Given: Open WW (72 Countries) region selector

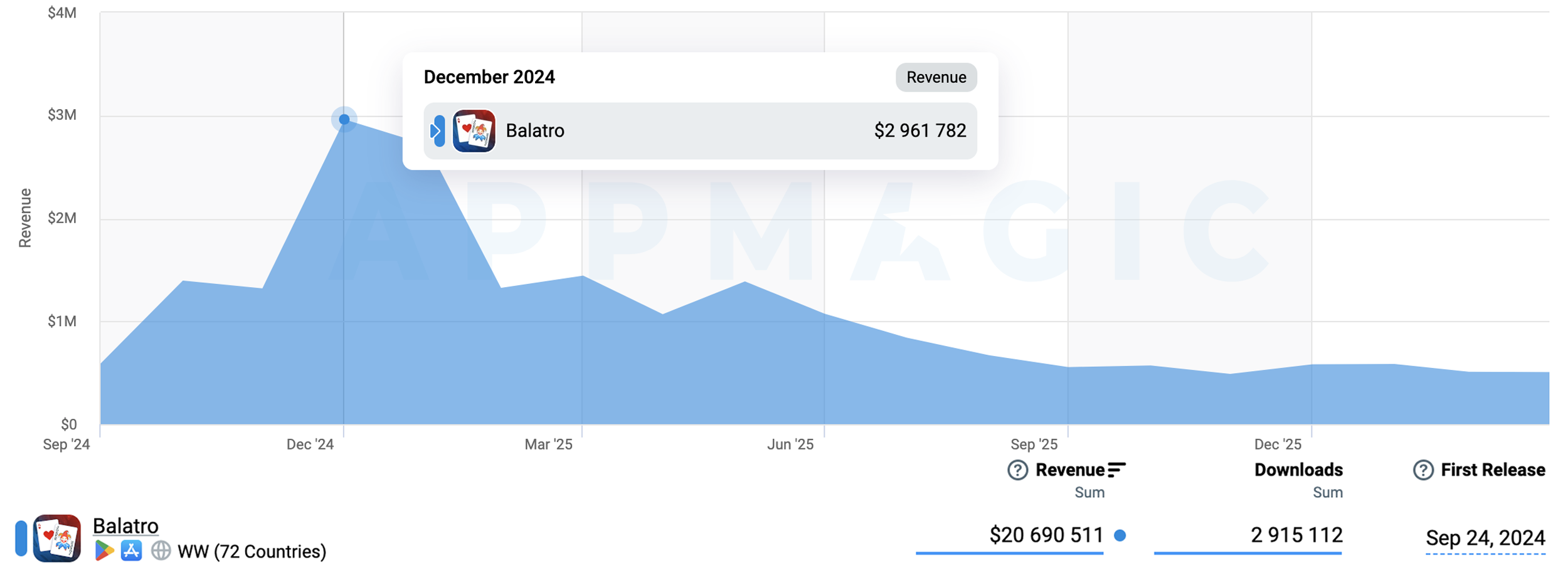Looking at the screenshot, I should [x=252, y=551].
